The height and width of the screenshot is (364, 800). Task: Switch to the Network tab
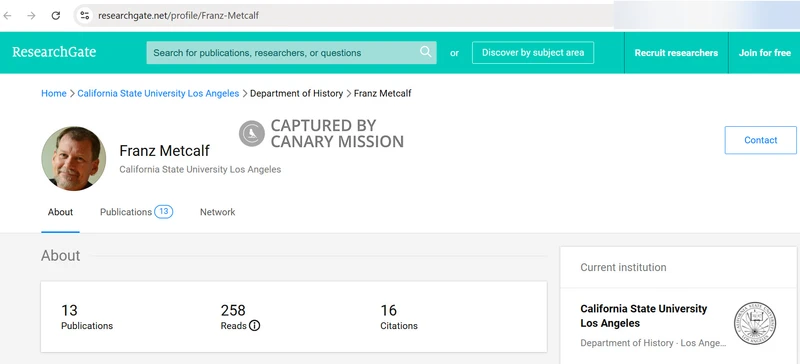click(x=217, y=212)
